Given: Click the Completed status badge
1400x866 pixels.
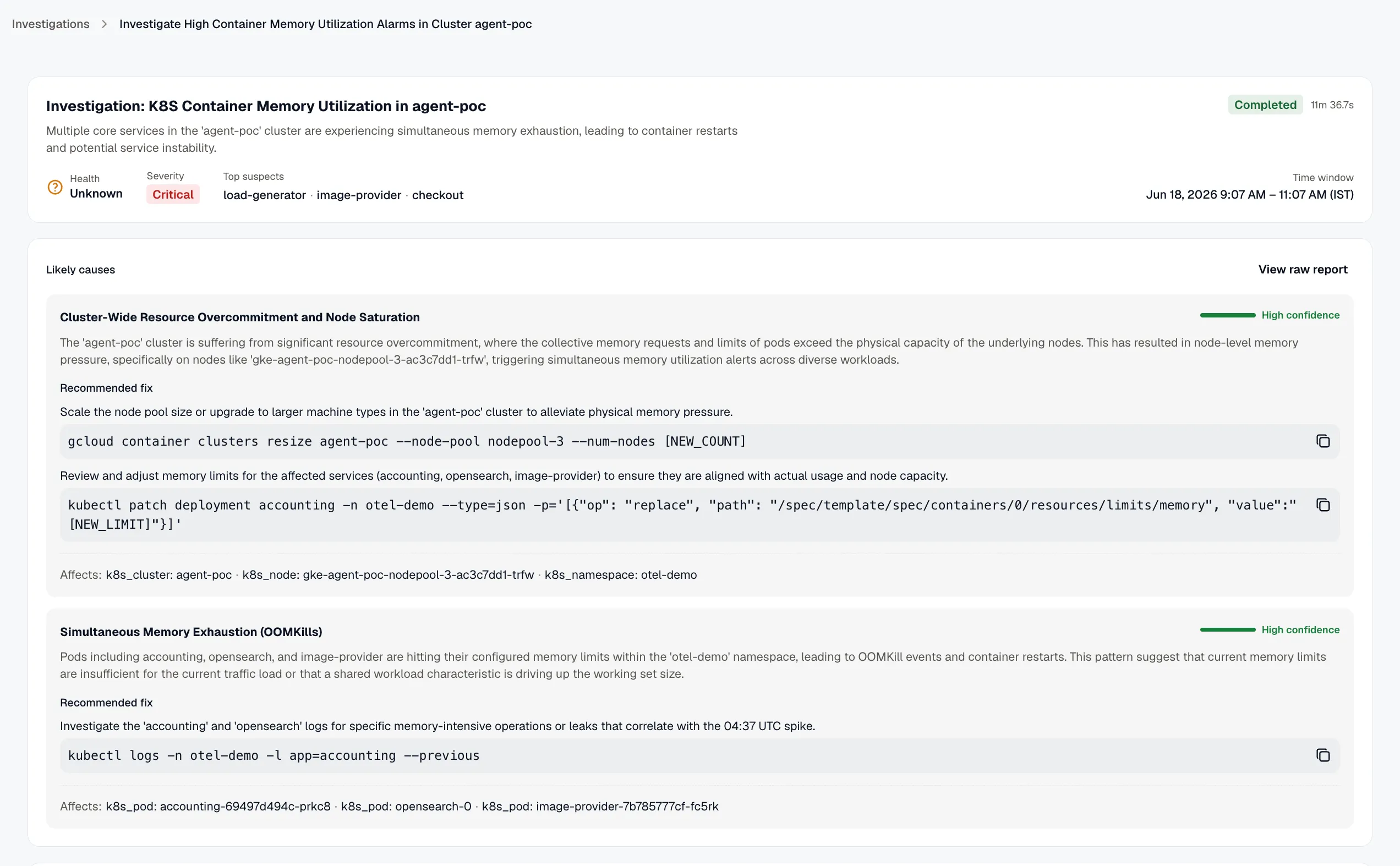Looking at the screenshot, I should (1265, 105).
